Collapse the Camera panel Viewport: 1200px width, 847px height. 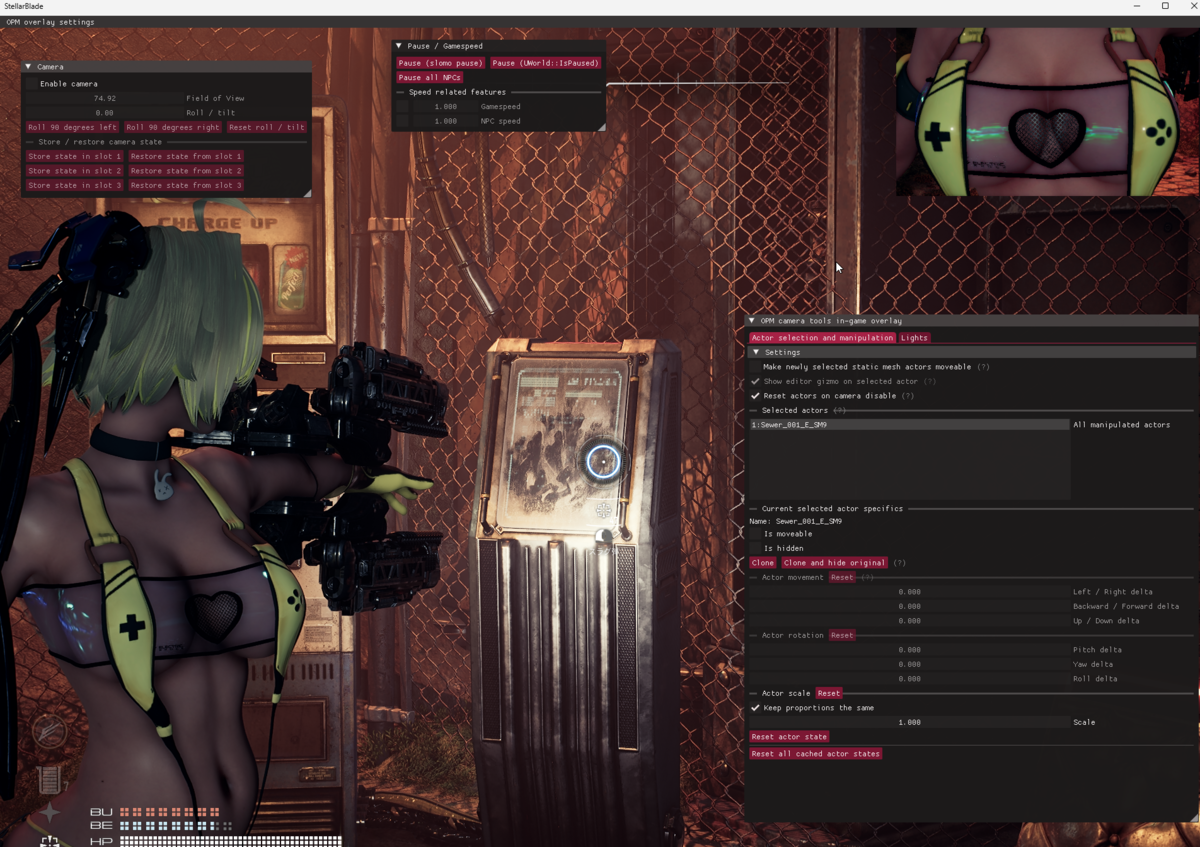[x=28, y=67]
